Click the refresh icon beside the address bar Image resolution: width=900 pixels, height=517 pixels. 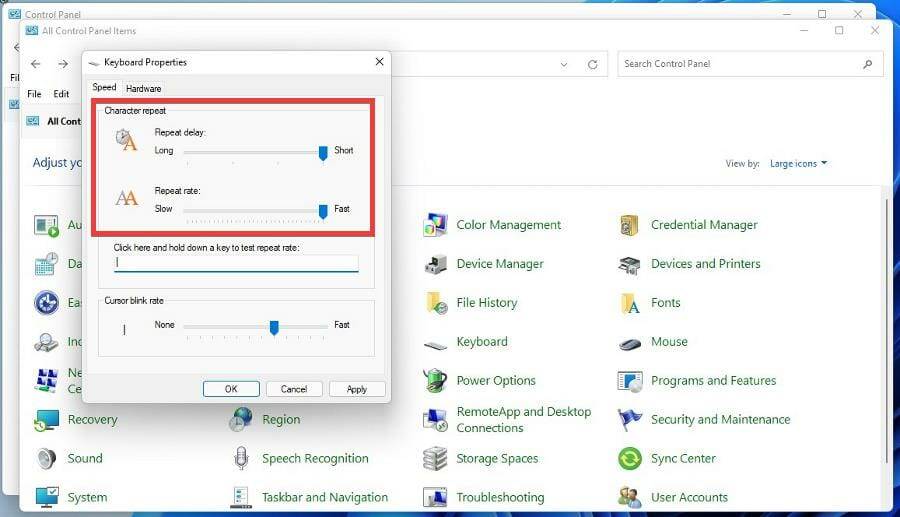tap(593, 64)
